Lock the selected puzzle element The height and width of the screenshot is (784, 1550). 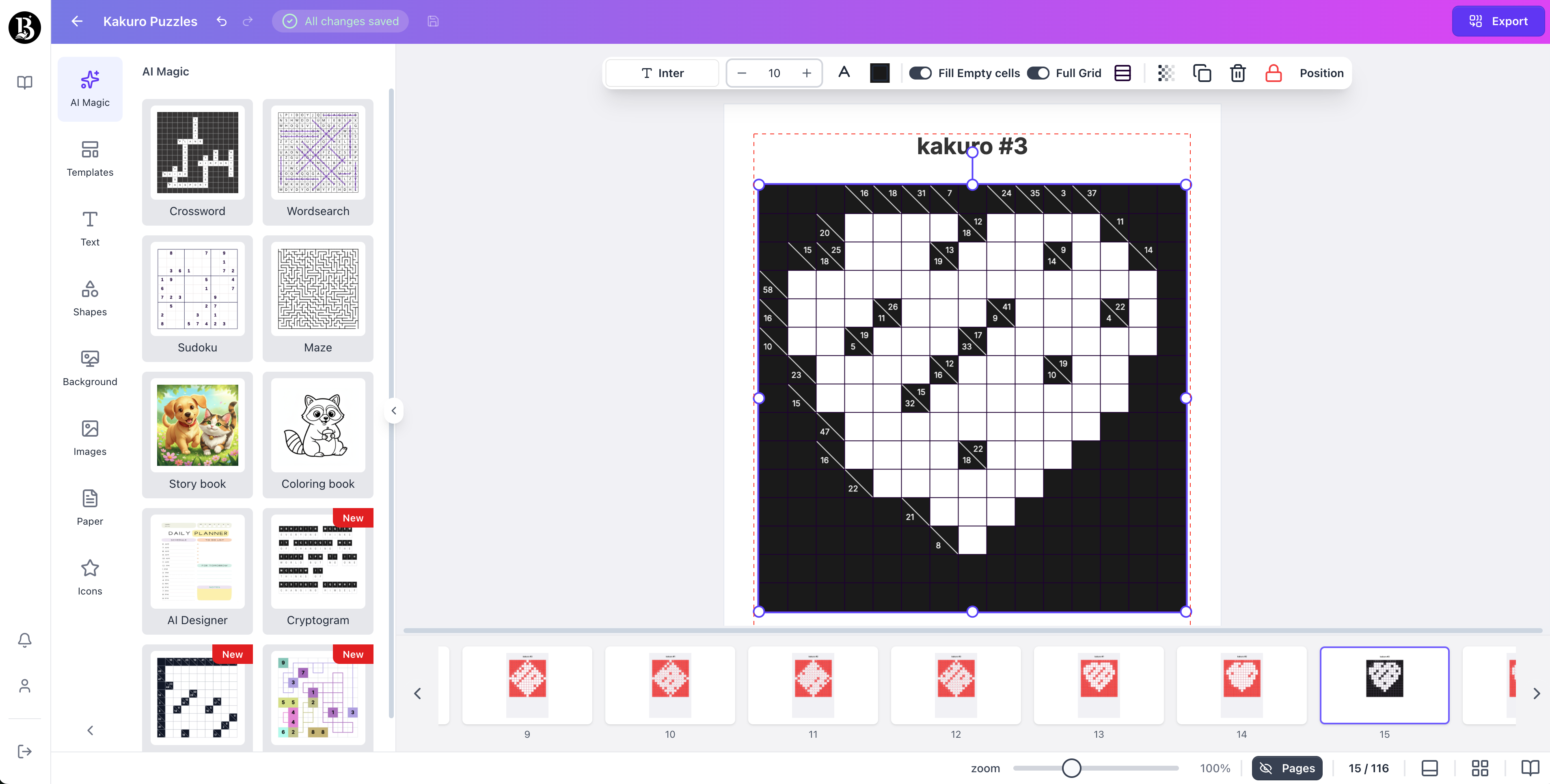pos(1274,73)
